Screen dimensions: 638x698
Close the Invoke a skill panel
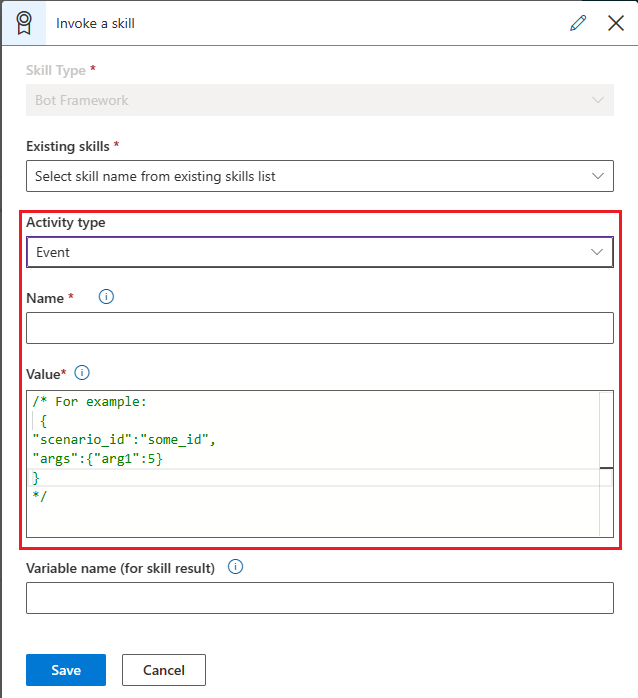616,23
